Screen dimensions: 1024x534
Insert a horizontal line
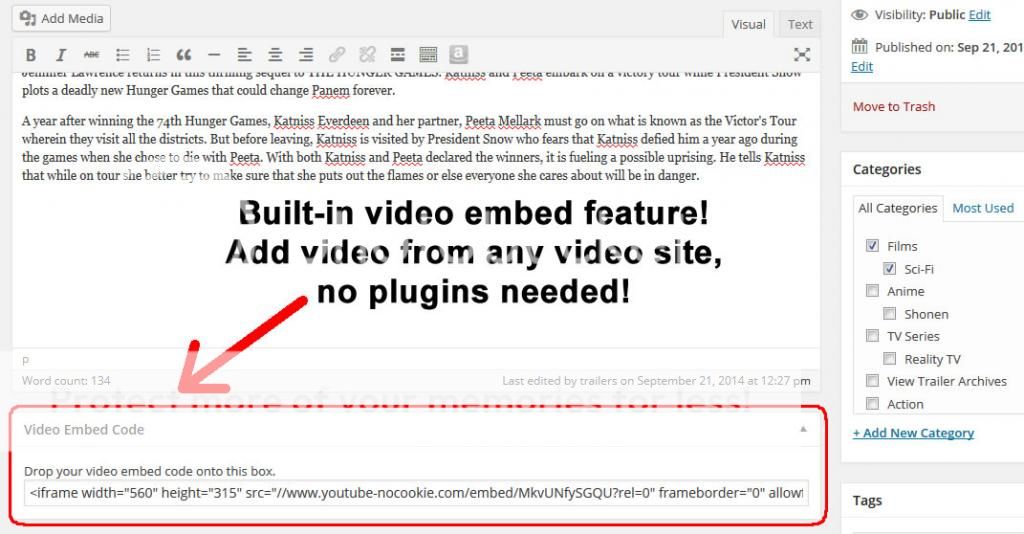click(x=214, y=55)
